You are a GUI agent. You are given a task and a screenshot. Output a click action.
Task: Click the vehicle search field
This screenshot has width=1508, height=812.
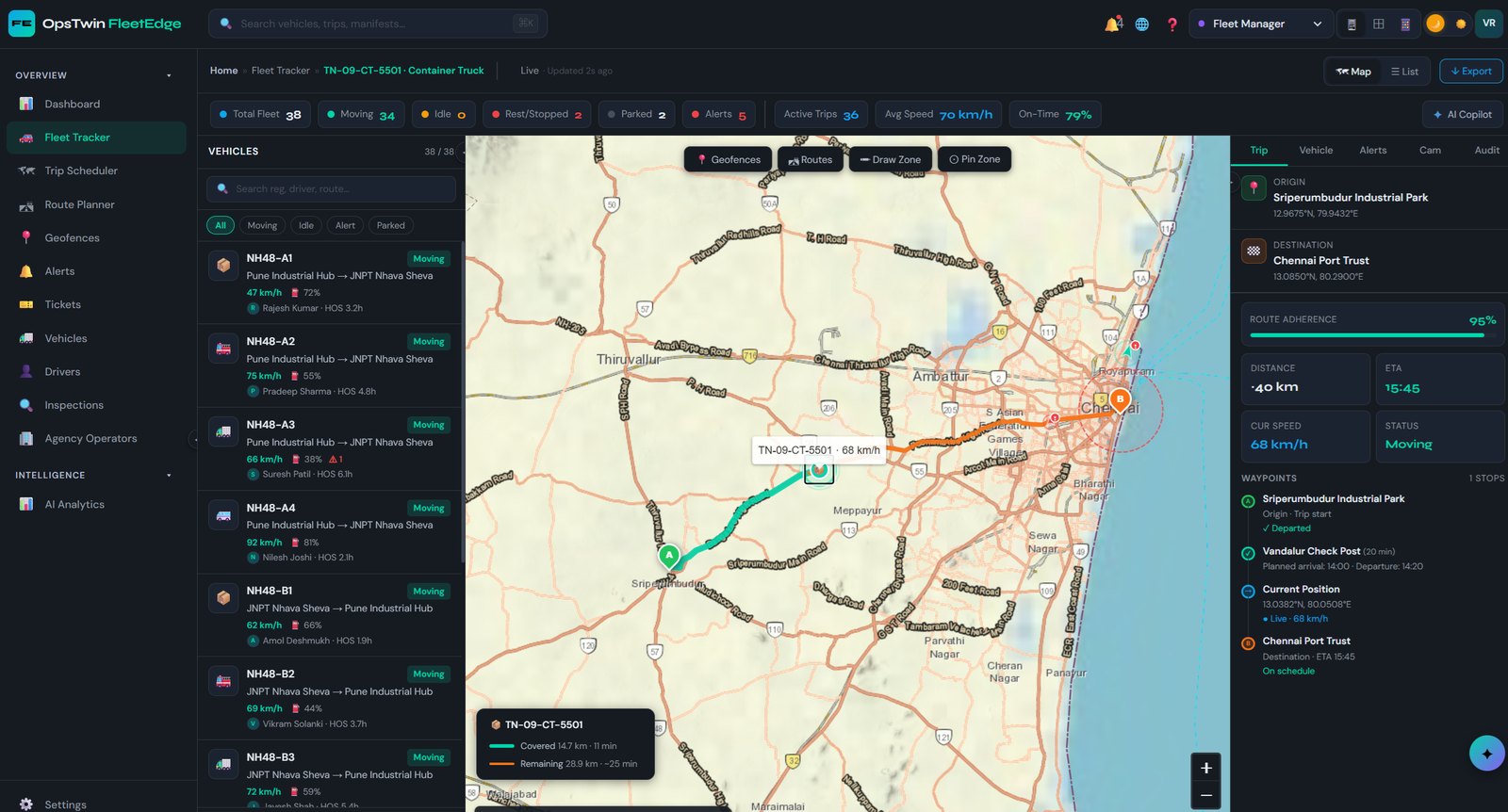click(x=331, y=188)
